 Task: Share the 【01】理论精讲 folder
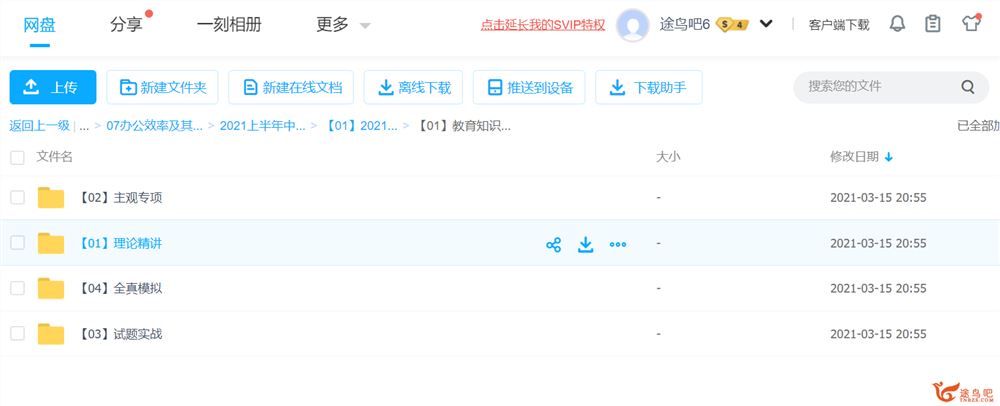coord(554,244)
